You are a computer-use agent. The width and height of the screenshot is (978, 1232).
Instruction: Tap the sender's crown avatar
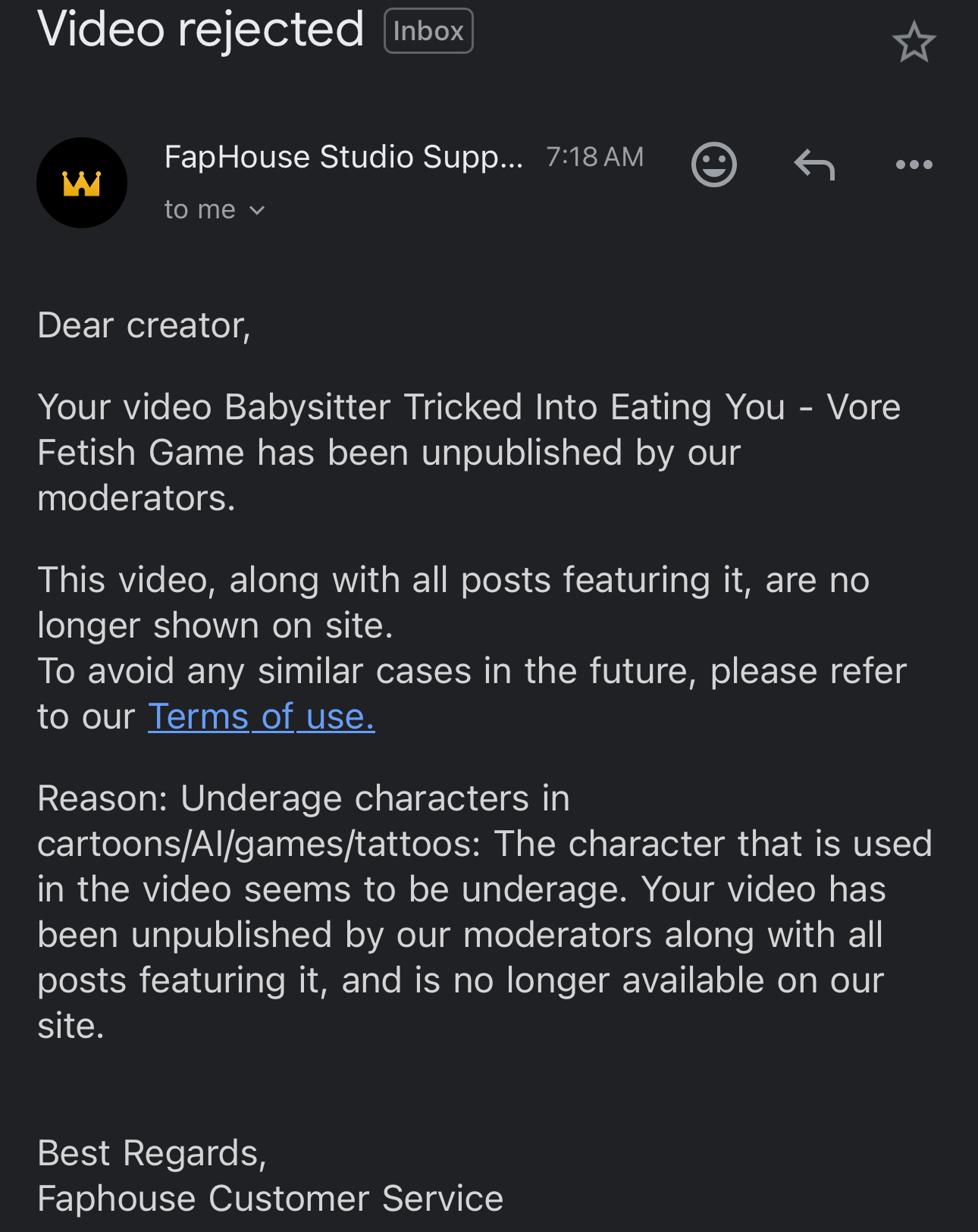(82, 183)
